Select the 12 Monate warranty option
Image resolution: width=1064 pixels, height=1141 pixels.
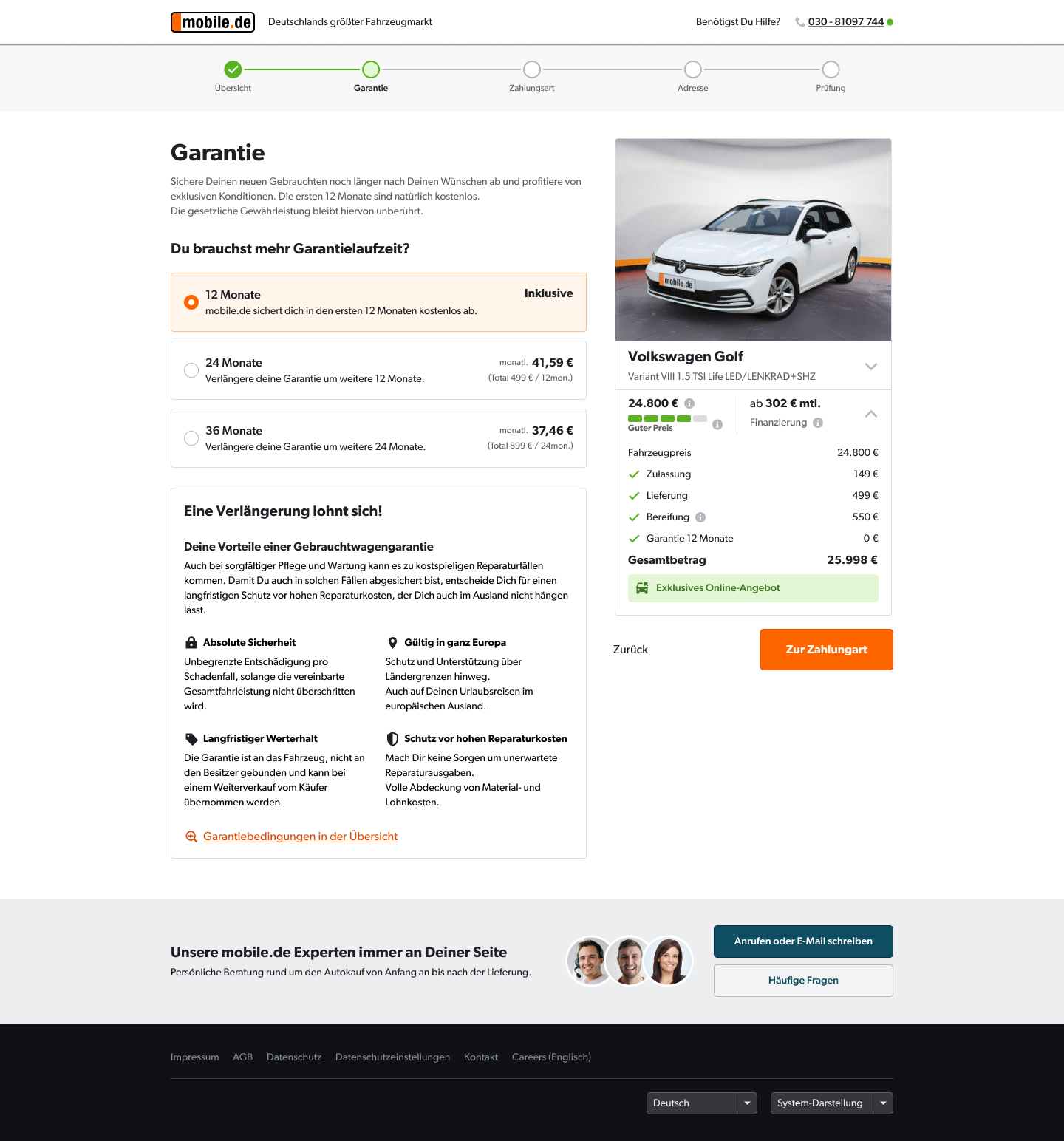click(191, 302)
